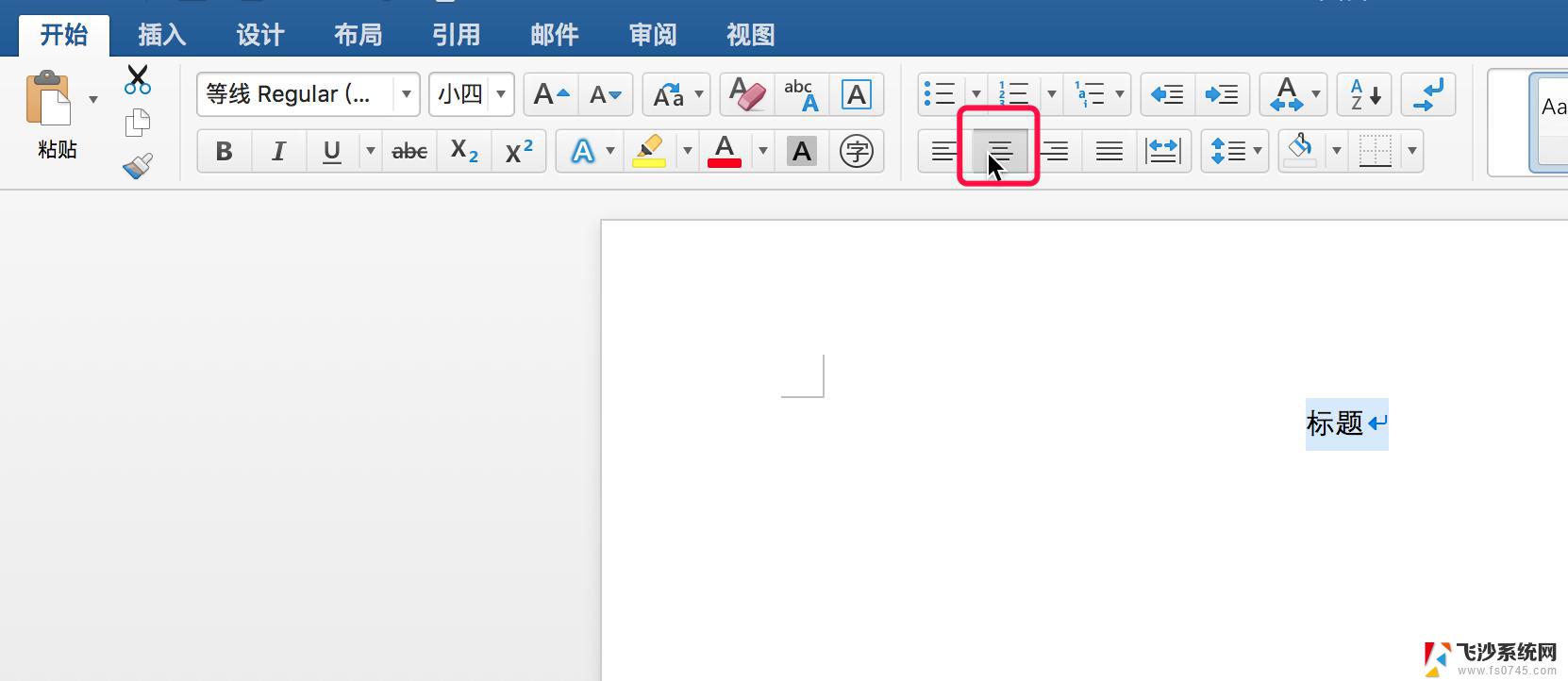This screenshot has width=1568, height=681.
Task: Click the phonetic guide abc icon
Action: click(801, 94)
